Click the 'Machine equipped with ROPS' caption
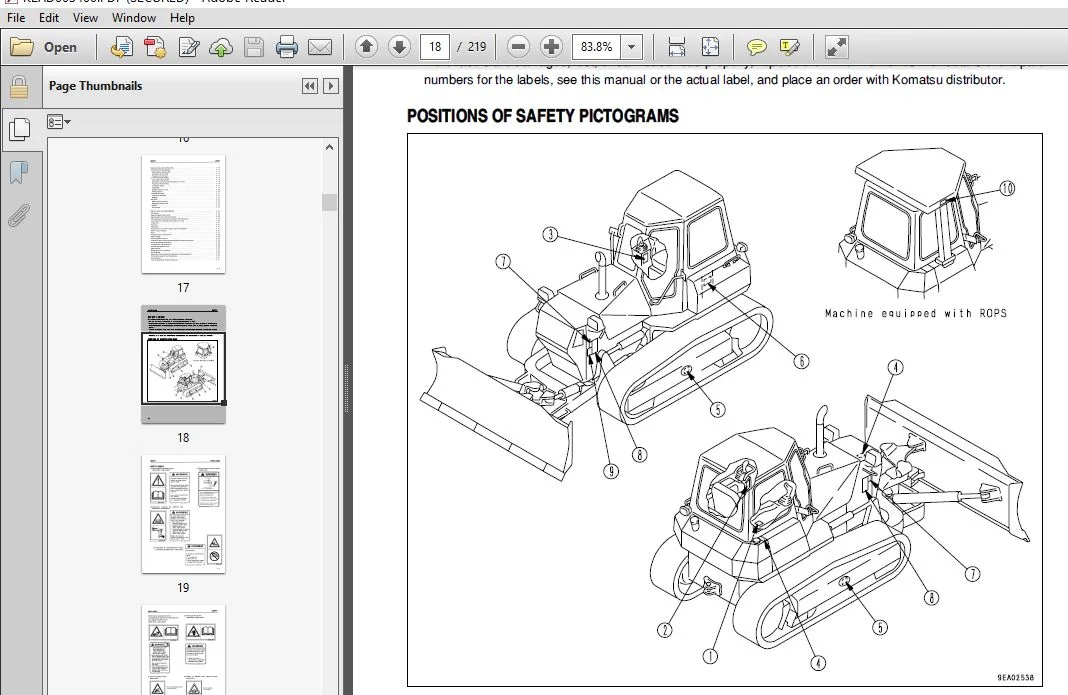The width and height of the screenshot is (1068, 695). point(916,313)
